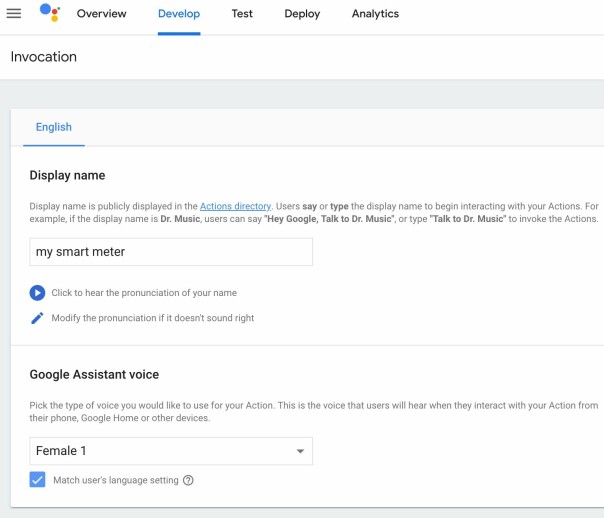Viewport: 604px width, 518px height.
Task: Click the display name input field
Action: click(x=171, y=252)
